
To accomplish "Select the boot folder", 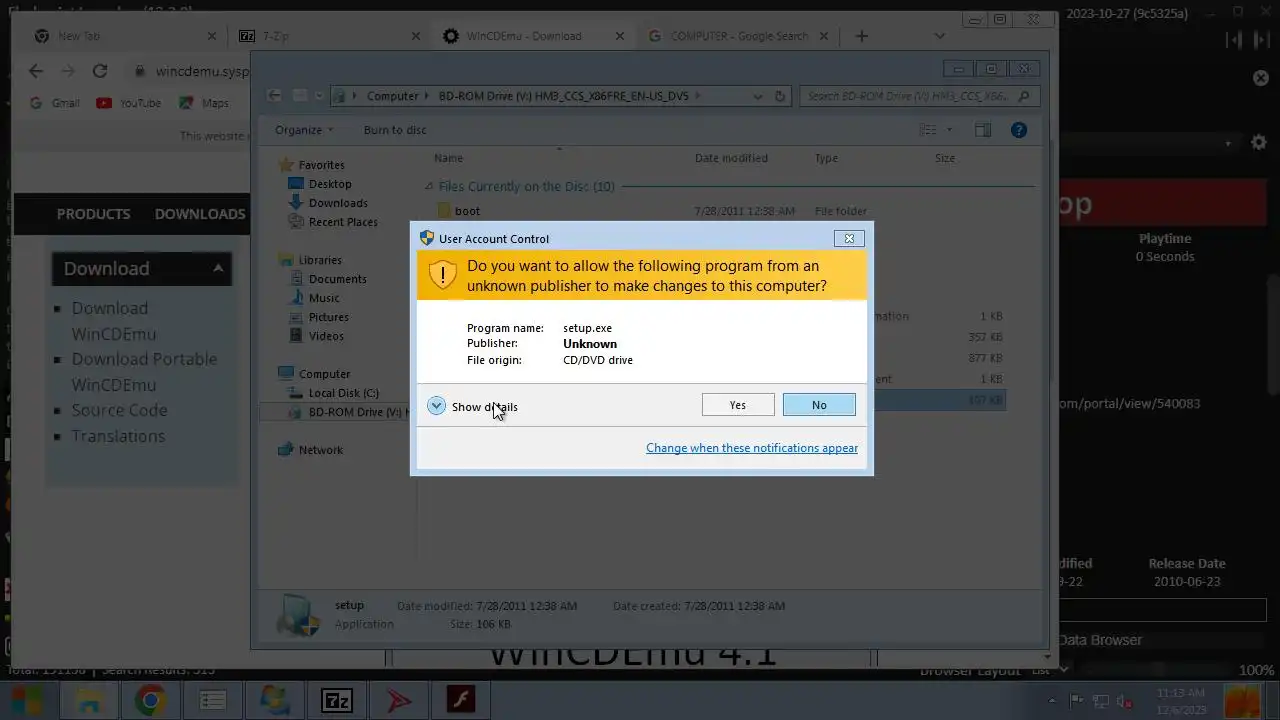I will click(467, 211).
